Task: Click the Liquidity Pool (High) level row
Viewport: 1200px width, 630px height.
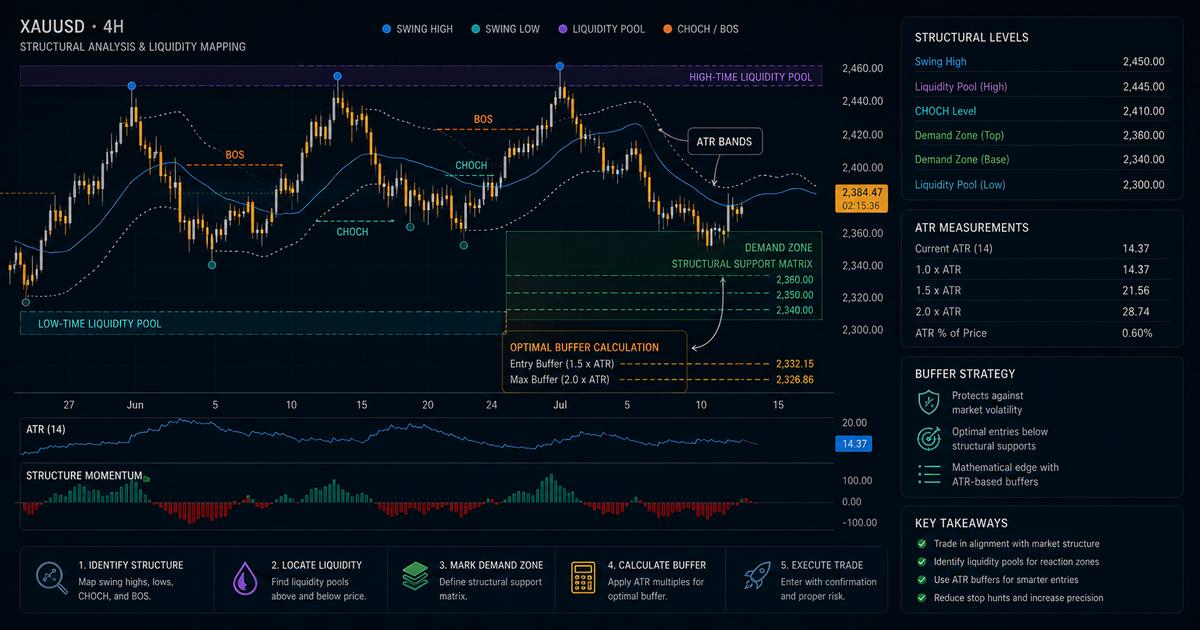Action: click(x=1039, y=87)
